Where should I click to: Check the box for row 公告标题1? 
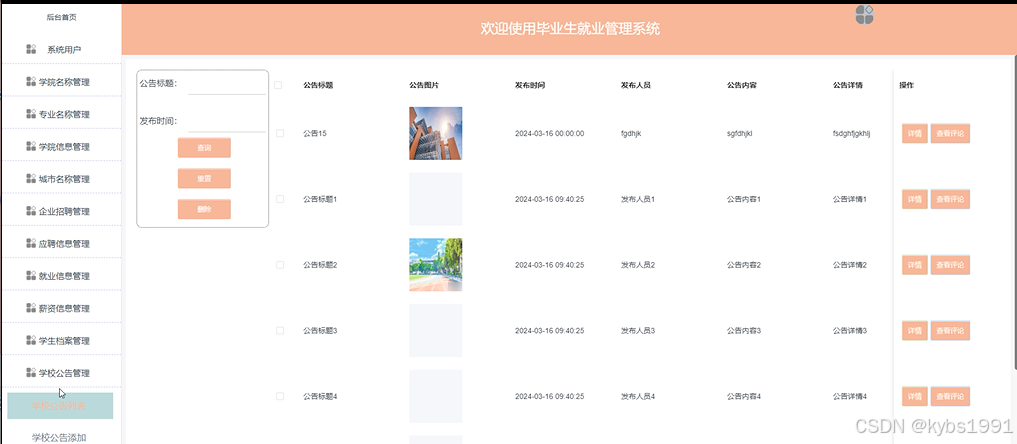coord(280,199)
